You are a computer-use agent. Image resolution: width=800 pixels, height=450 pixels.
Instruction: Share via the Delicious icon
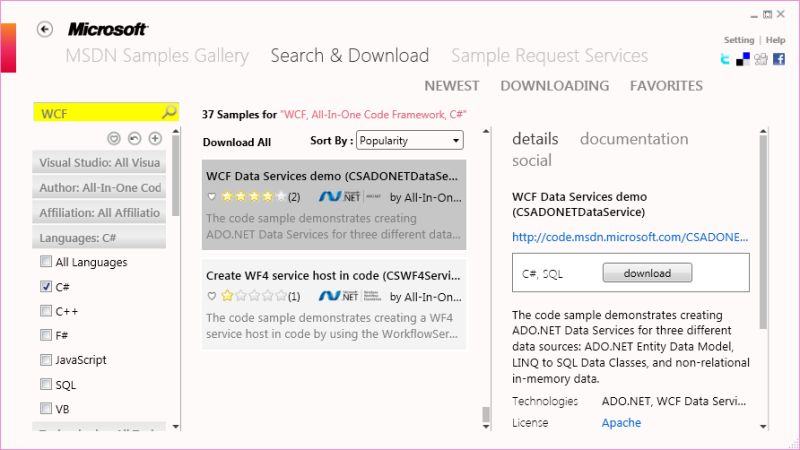[x=743, y=59]
